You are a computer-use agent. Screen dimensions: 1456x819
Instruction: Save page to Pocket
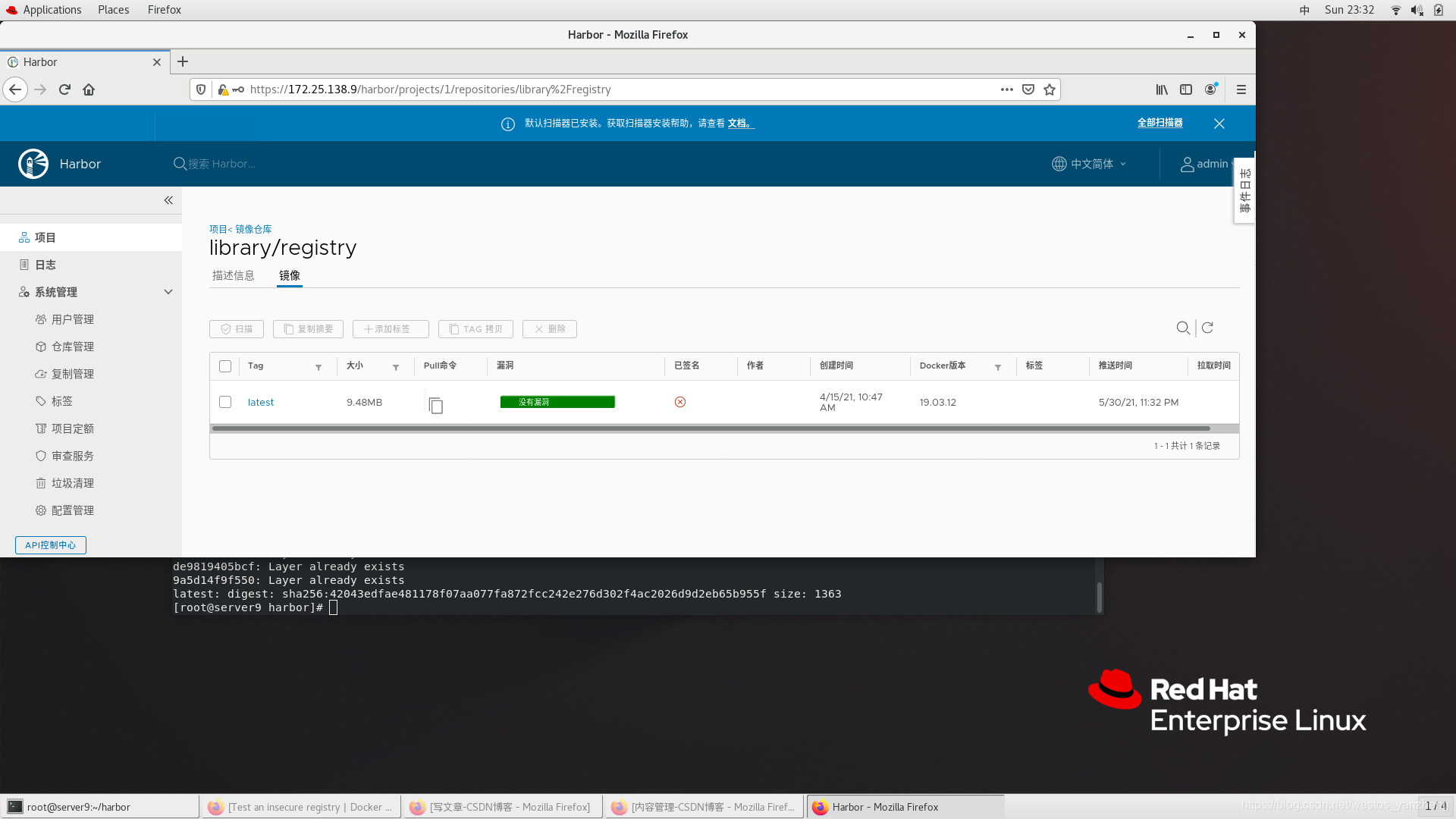point(1028,89)
